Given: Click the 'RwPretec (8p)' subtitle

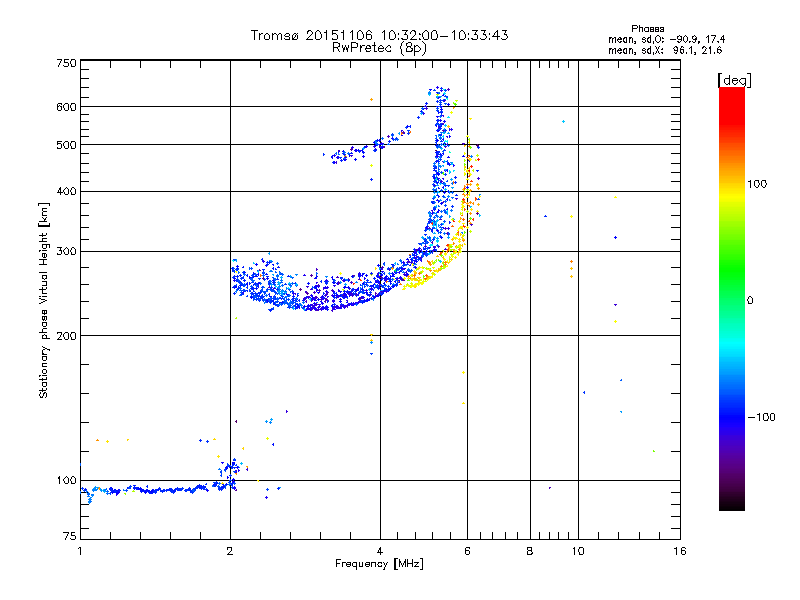Looking at the screenshot, I should tap(379, 48).
